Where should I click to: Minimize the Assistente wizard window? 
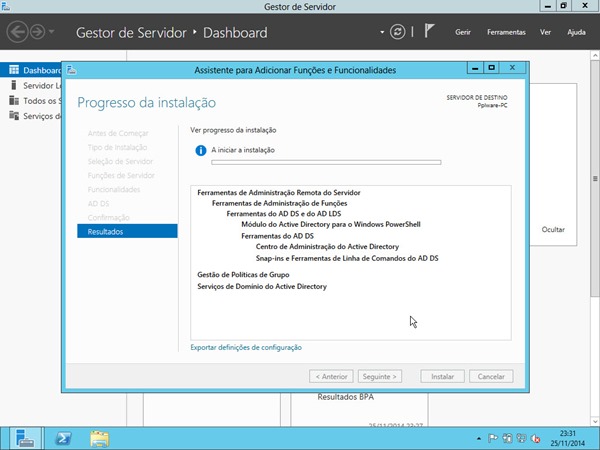[x=475, y=68]
